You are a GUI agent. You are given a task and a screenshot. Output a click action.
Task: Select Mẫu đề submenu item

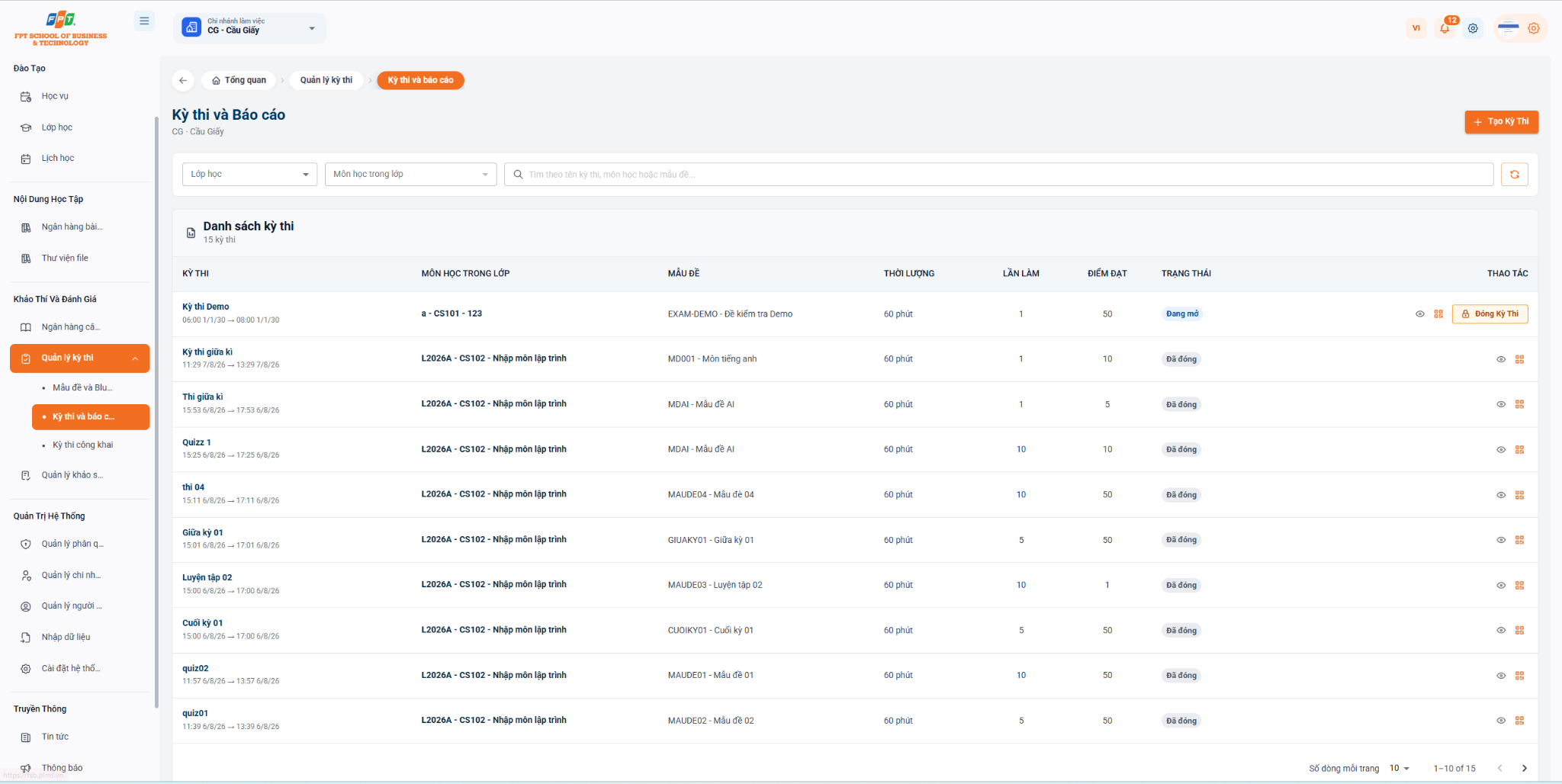click(x=91, y=387)
